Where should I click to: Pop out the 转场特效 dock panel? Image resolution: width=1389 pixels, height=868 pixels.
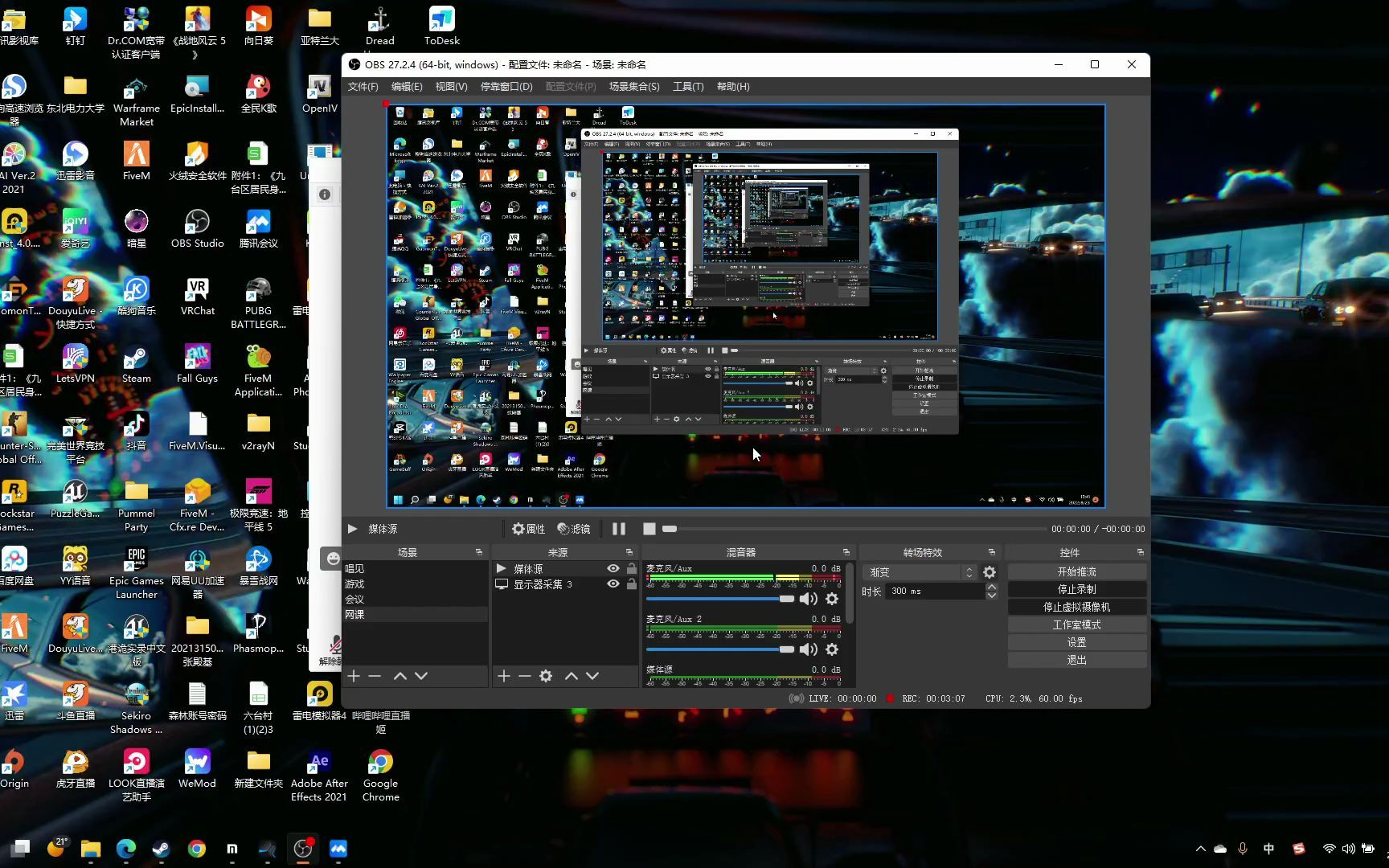coord(992,552)
